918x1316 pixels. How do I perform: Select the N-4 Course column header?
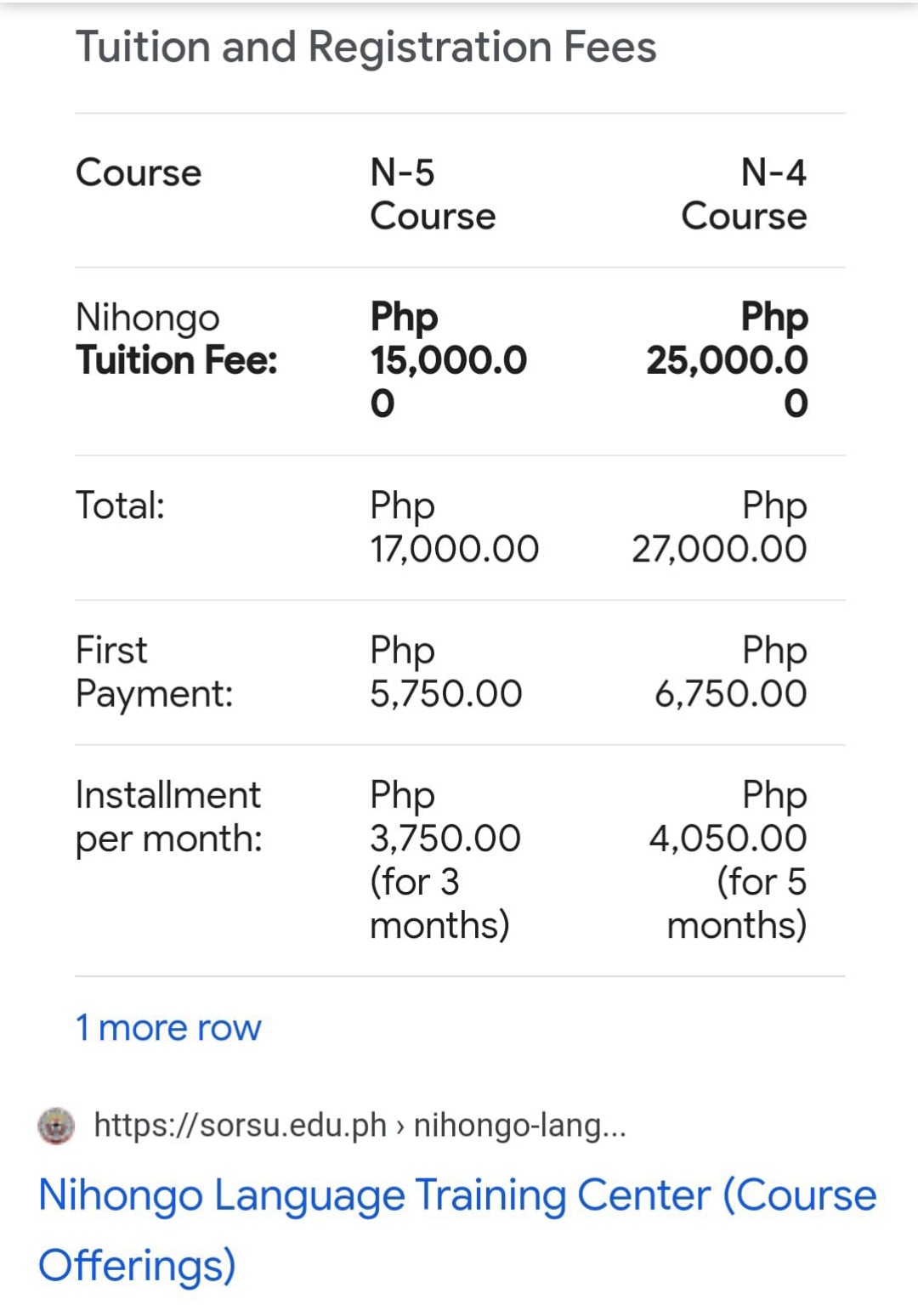(x=744, y=195)
